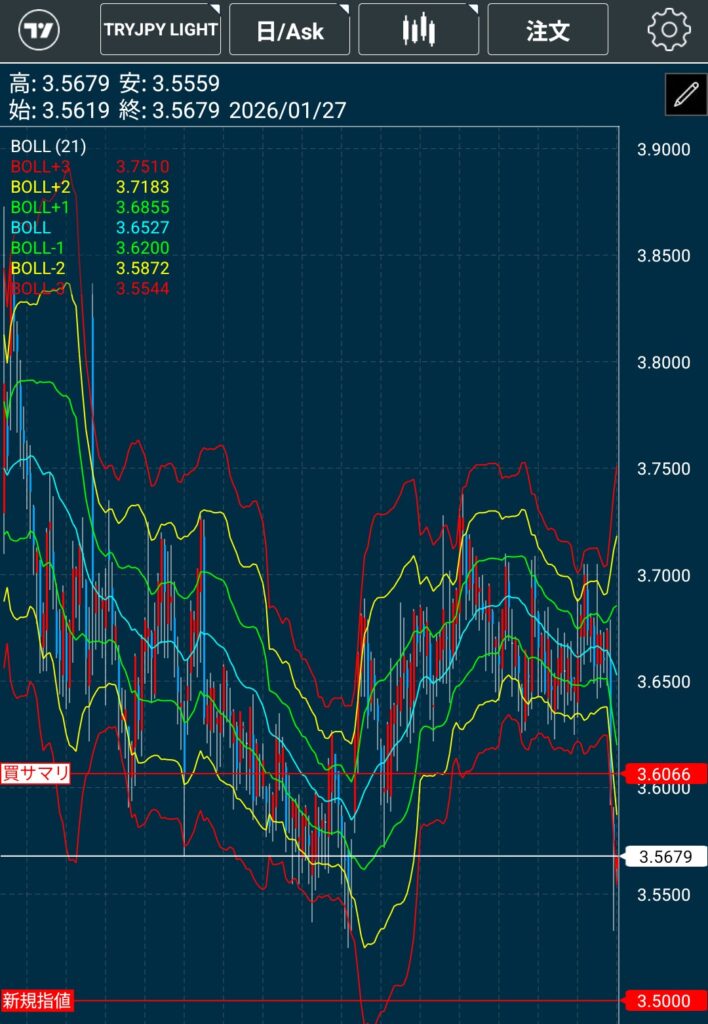Select the BOLL+3 legend entry

coord(39,166)
